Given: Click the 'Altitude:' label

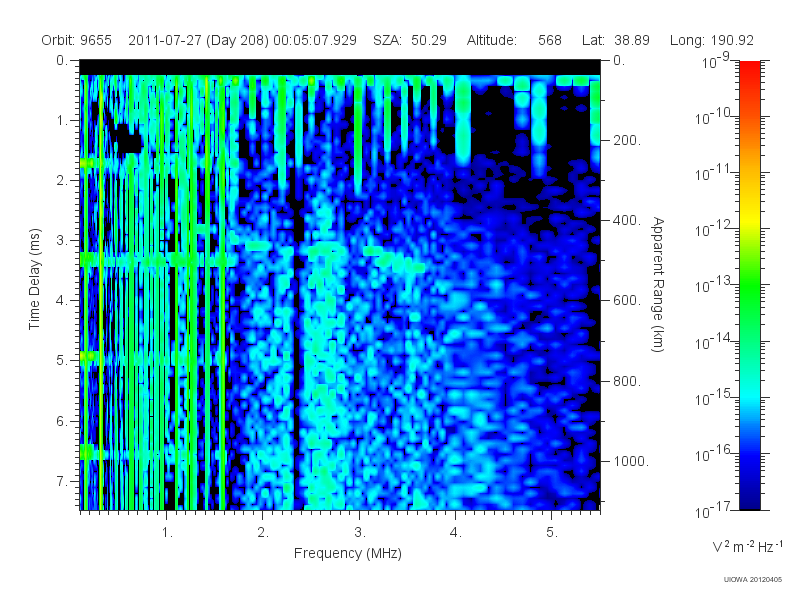Looking at the screenshot, I should coord(491,40).
